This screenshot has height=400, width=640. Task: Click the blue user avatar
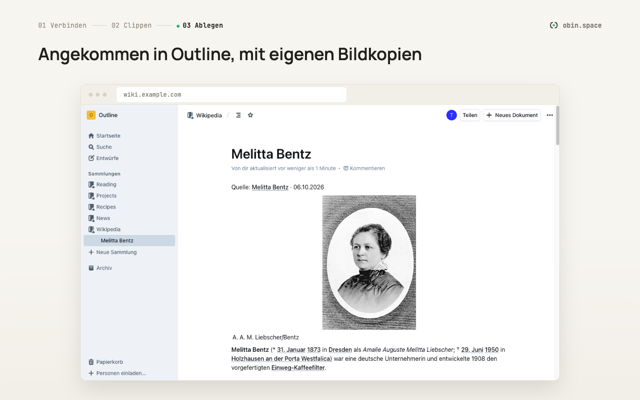pos(451,115)
